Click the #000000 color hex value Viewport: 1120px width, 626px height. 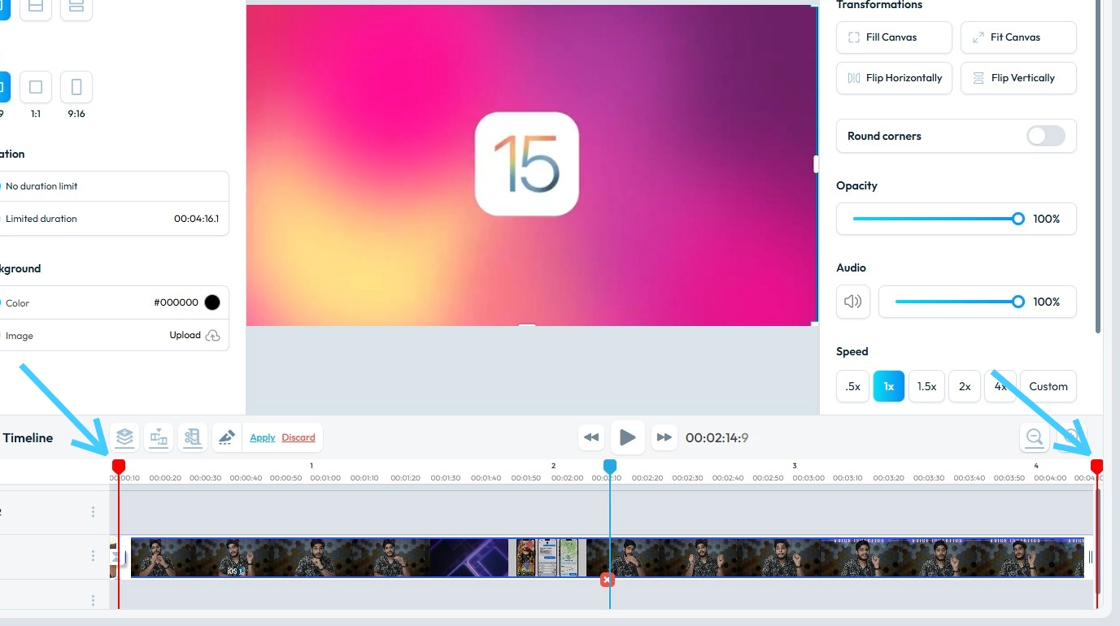pyautogui.click(x=176, y=302)
